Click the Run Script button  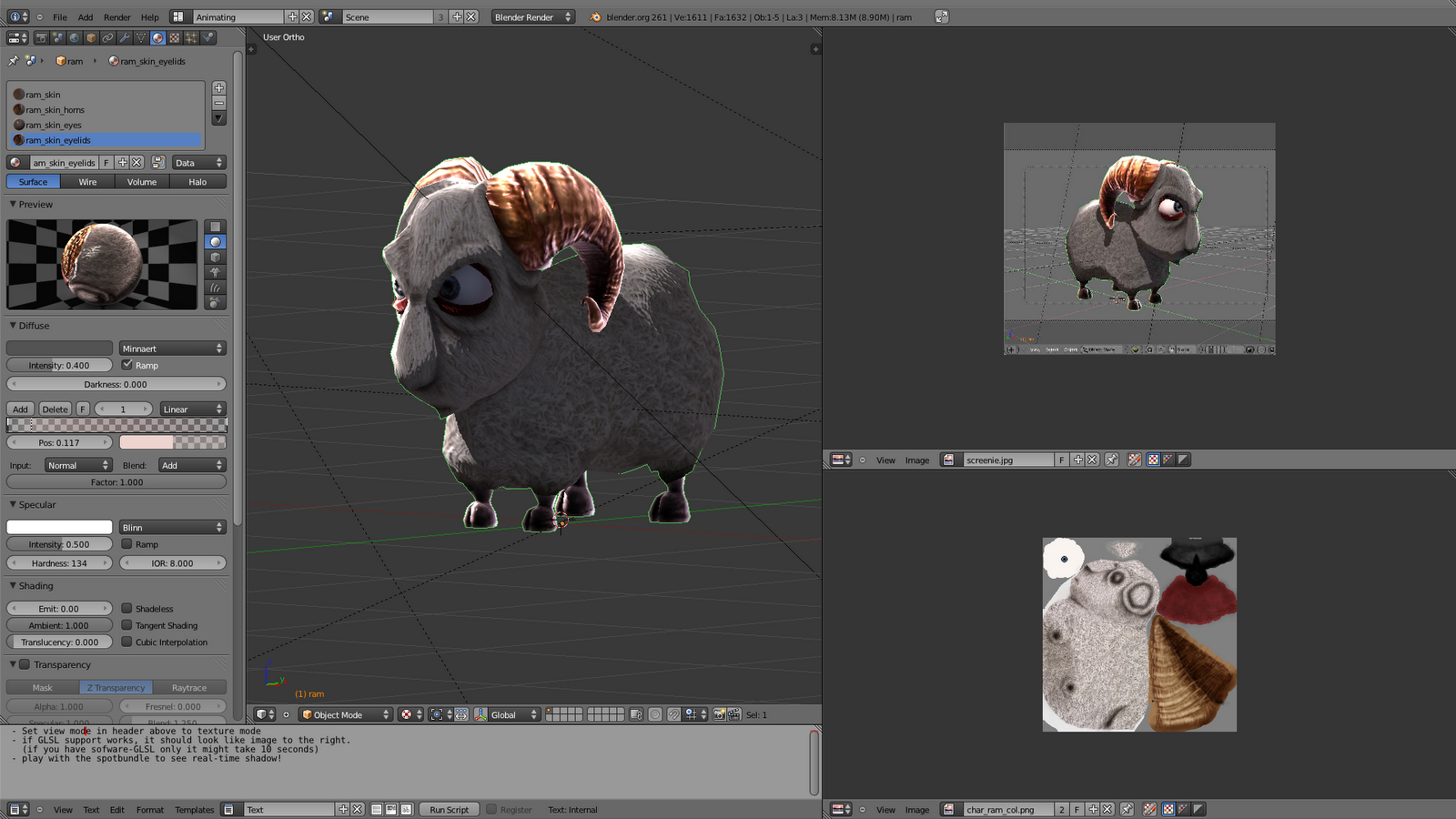[448, 809]
